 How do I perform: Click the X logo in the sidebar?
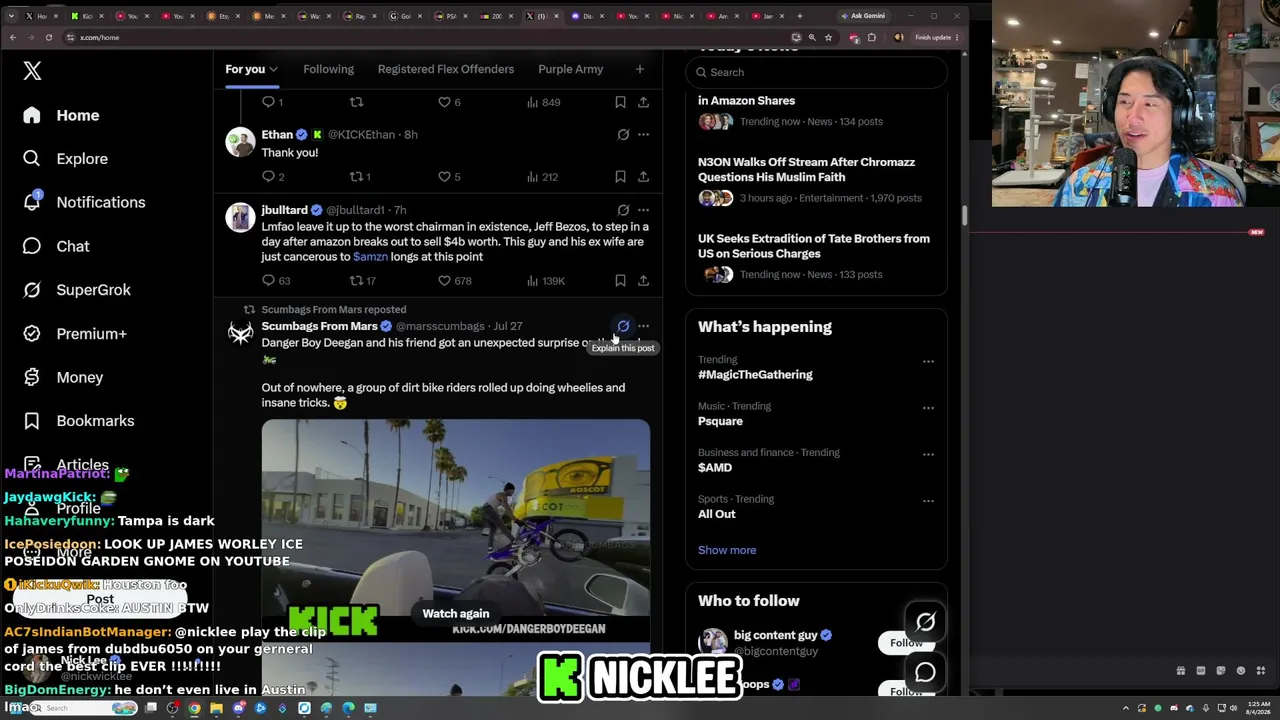(32, 71)
